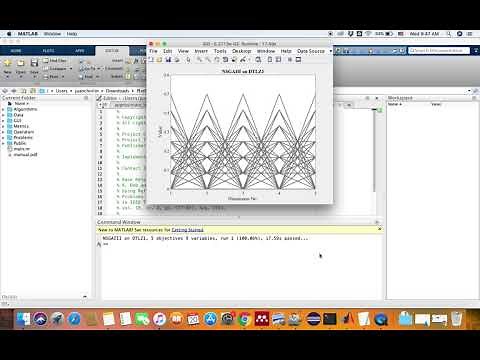Open the Print dropdown in the toolstrip

(x=53, y=77)
